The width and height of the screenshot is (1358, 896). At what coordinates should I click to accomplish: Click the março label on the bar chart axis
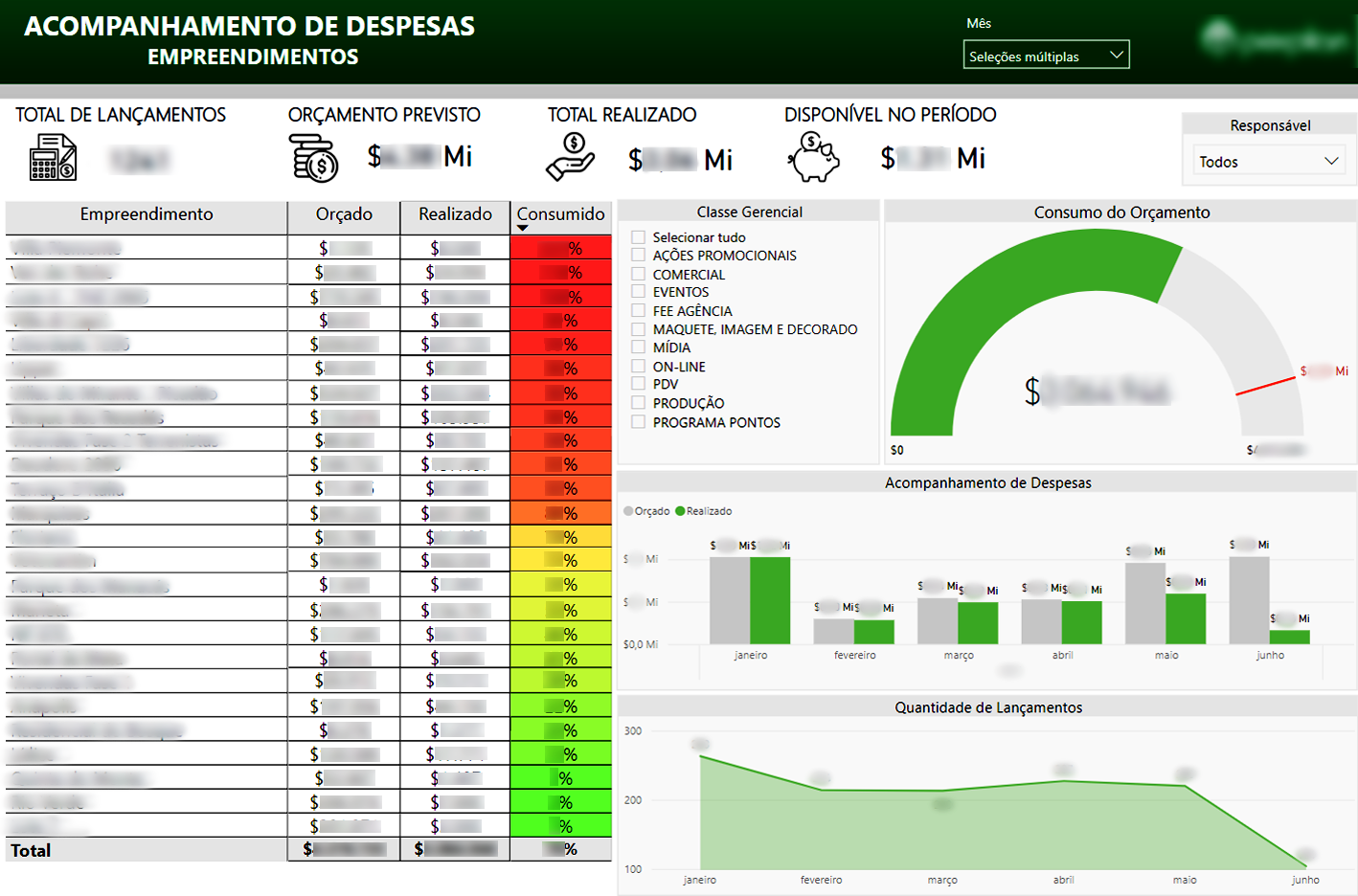(959, 656)
